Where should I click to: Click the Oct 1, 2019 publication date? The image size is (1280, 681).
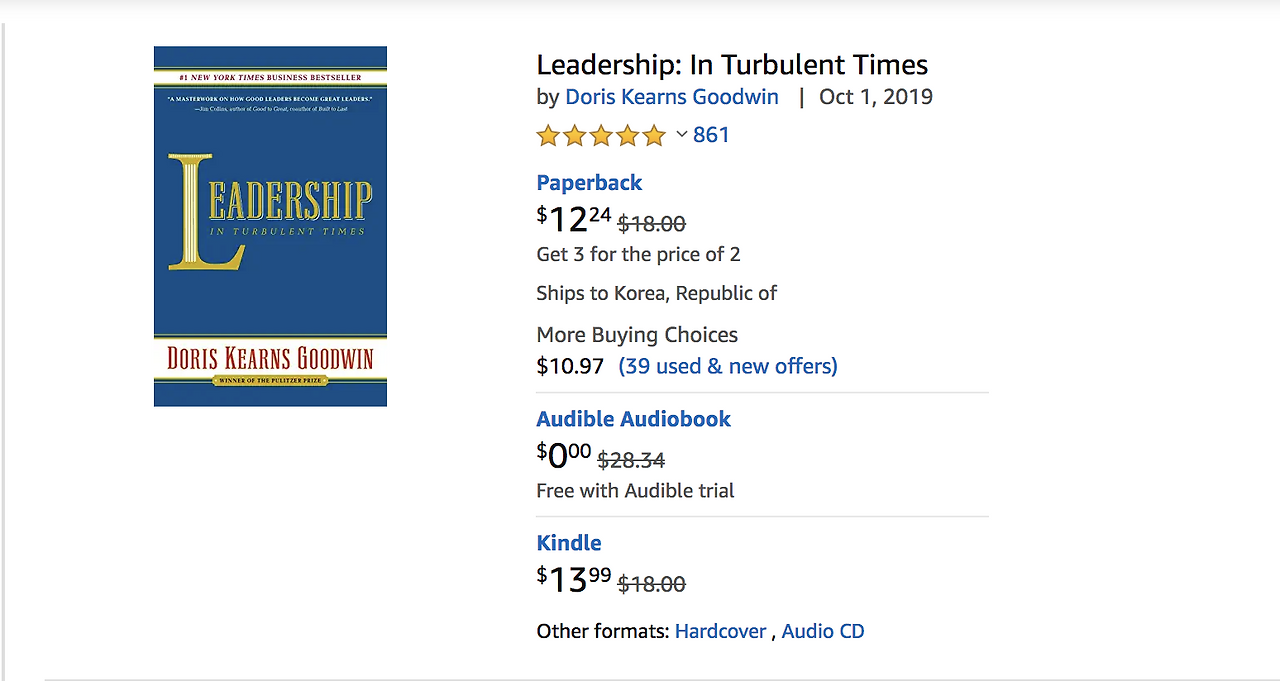tap(876, 97)
